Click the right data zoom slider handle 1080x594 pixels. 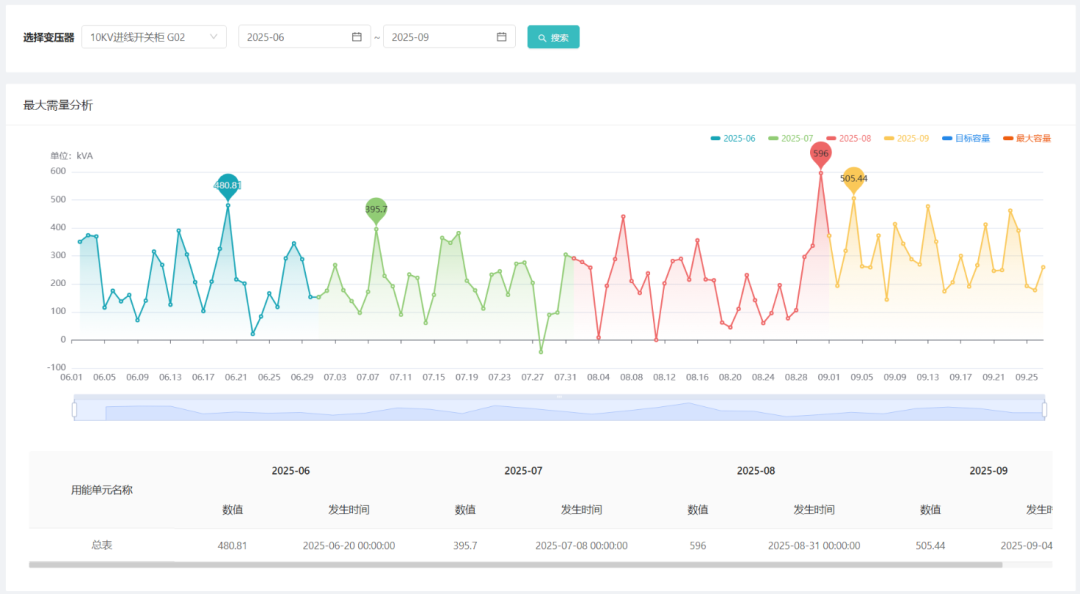tap(1044, 409)
